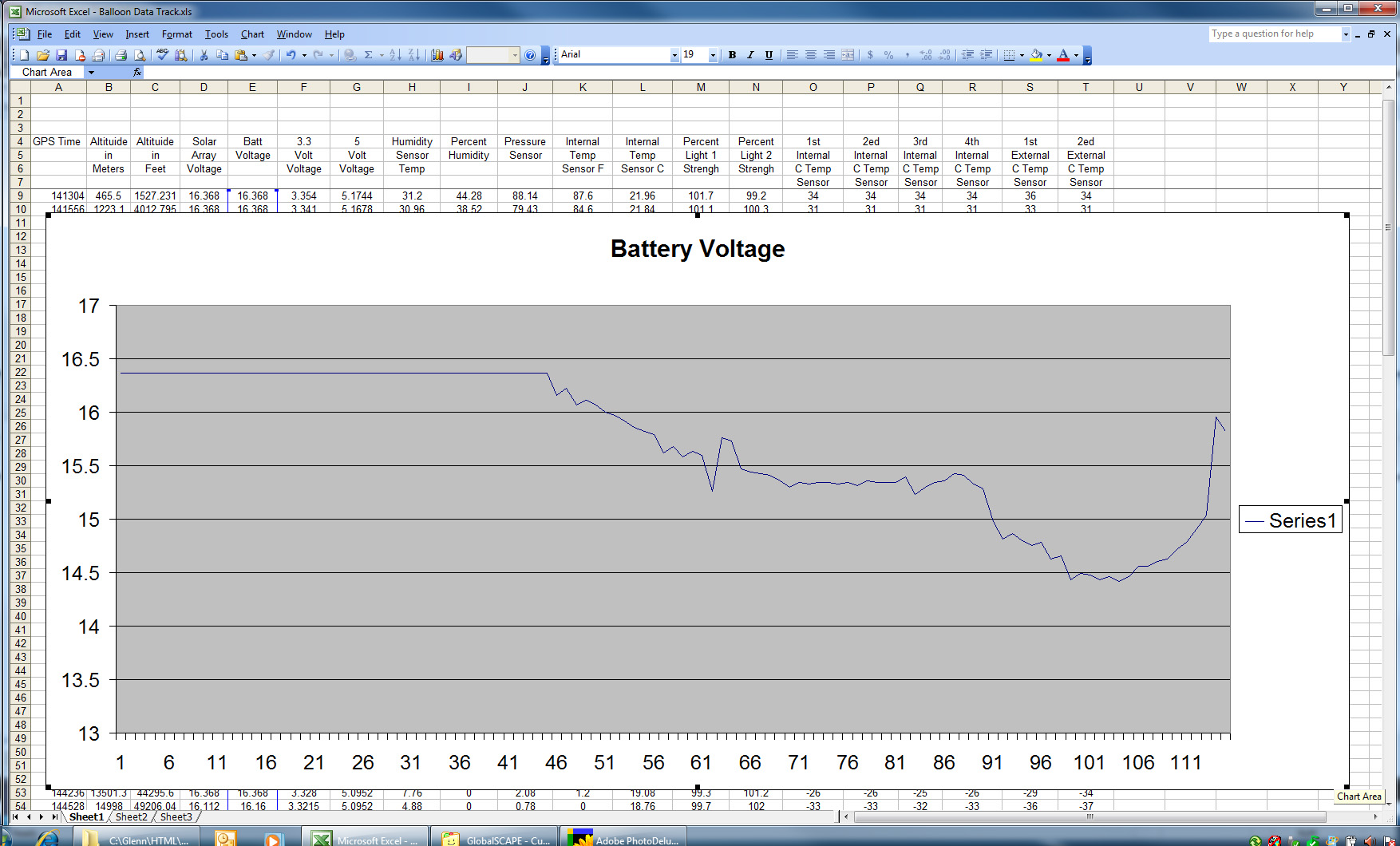
Task: Select the row 9 header
Action: 21,196
